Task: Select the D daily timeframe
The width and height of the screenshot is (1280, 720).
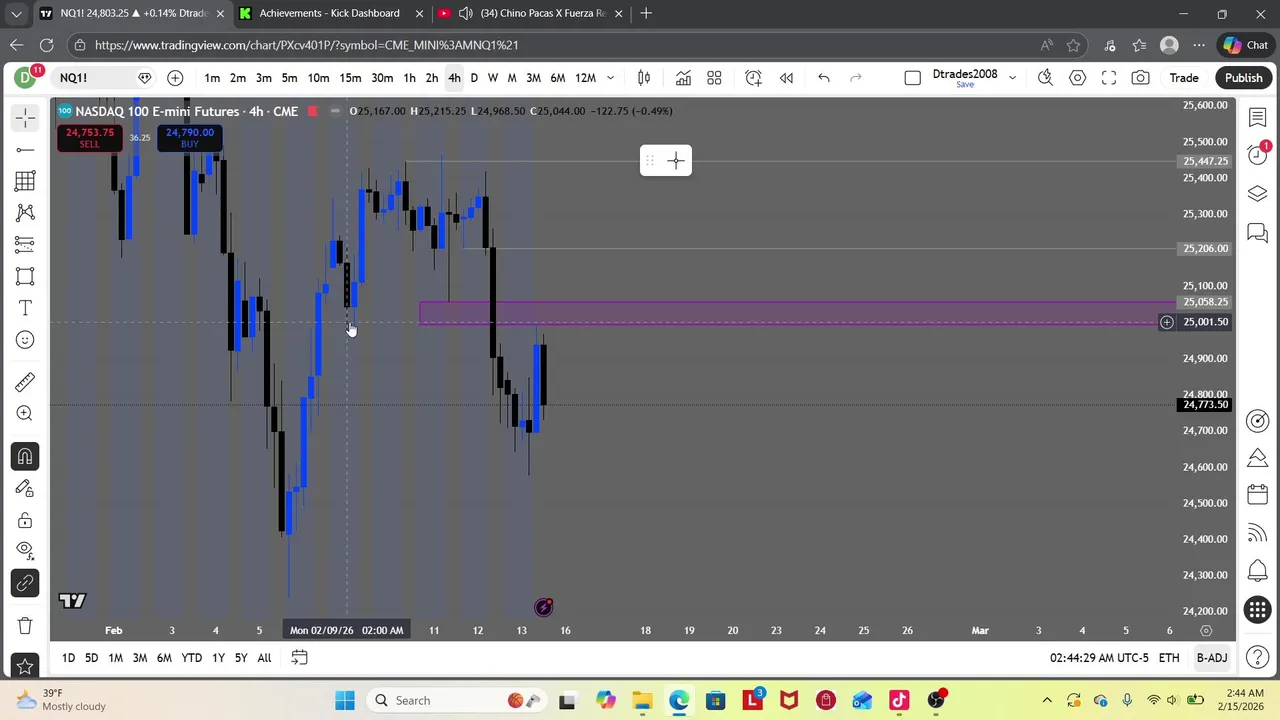Action: [x=474, y=78]
